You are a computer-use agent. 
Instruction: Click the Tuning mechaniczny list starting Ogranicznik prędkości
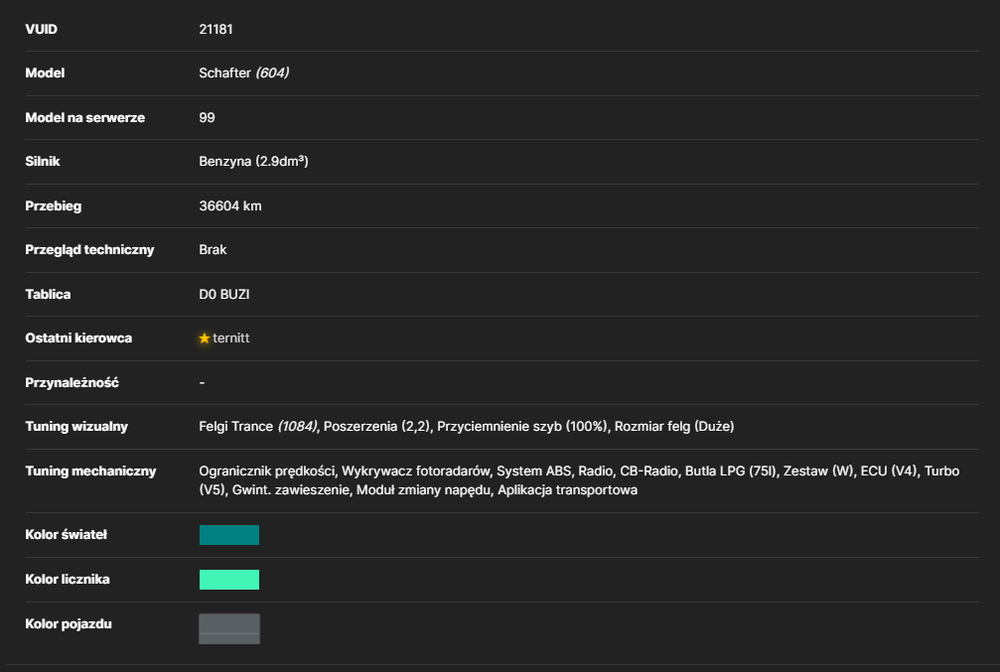(x=579, y=480)
